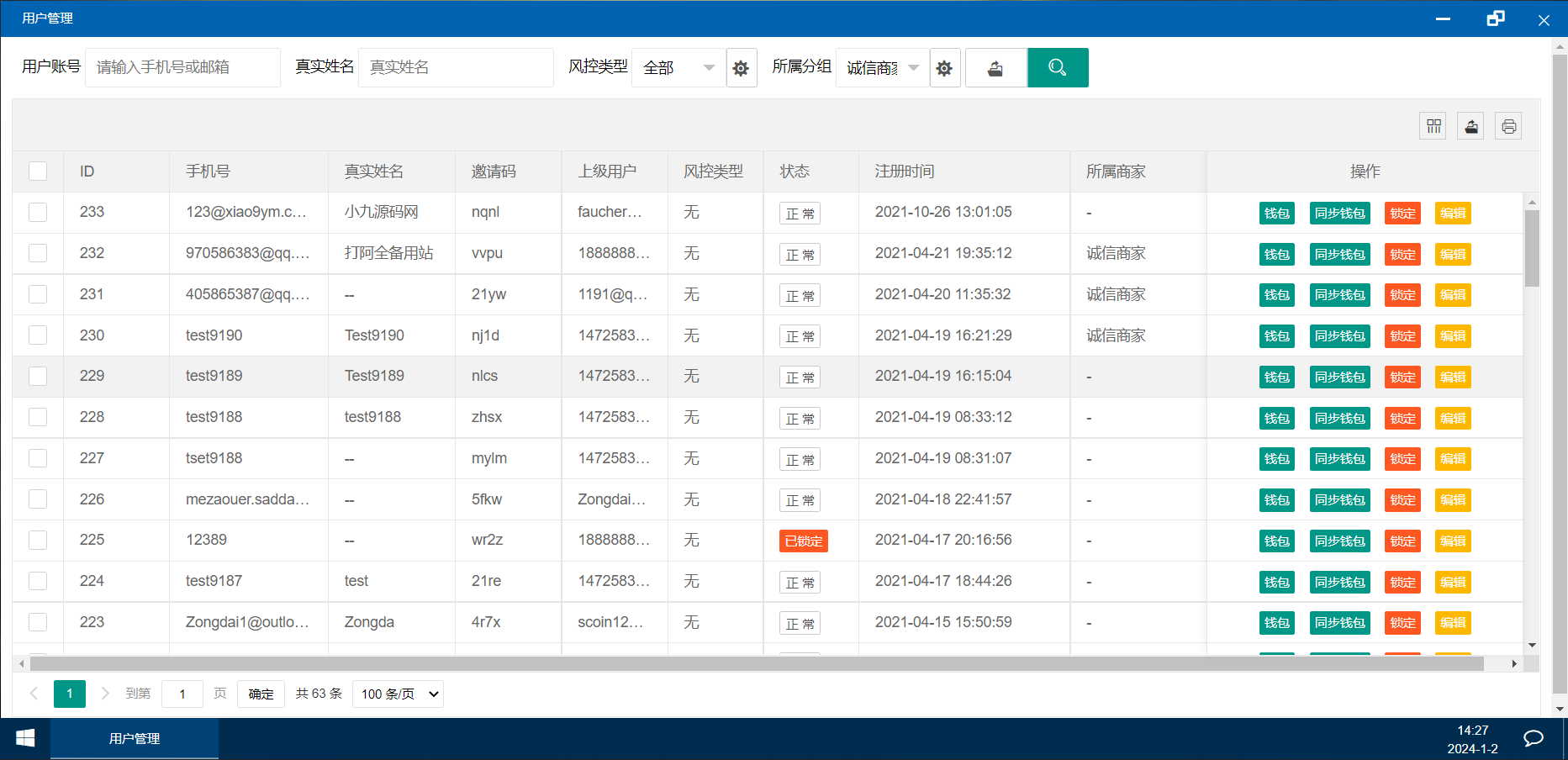Click name cell 小九源码网
The height and width of the screenshot is (760, 1568).
click(x=381, y=212)
